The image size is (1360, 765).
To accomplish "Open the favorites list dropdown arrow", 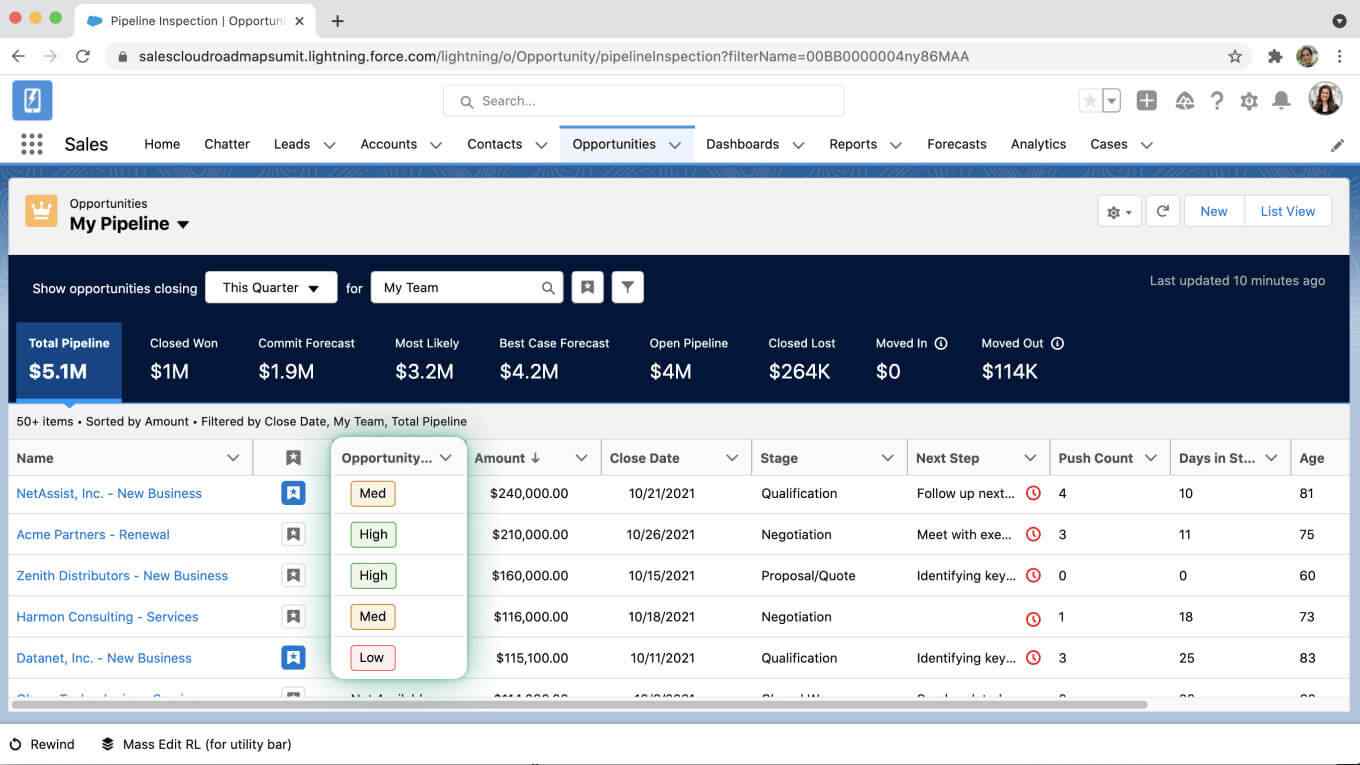I will [x=1112, y=101].
